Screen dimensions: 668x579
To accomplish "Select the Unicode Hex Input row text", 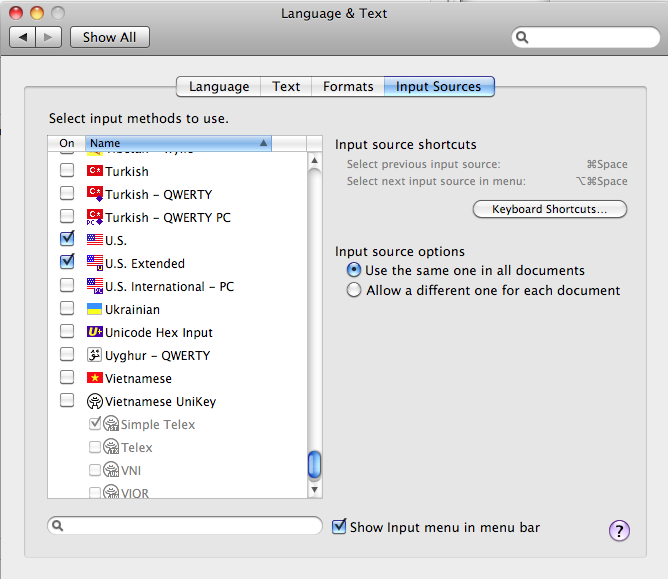I will [158, 332].
